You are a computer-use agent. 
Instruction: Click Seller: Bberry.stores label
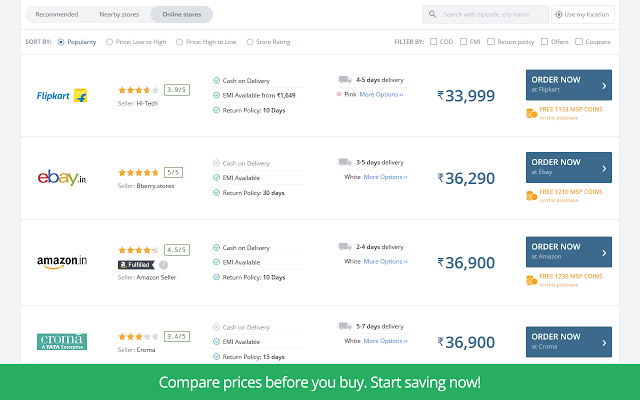[x=146, y=186]
